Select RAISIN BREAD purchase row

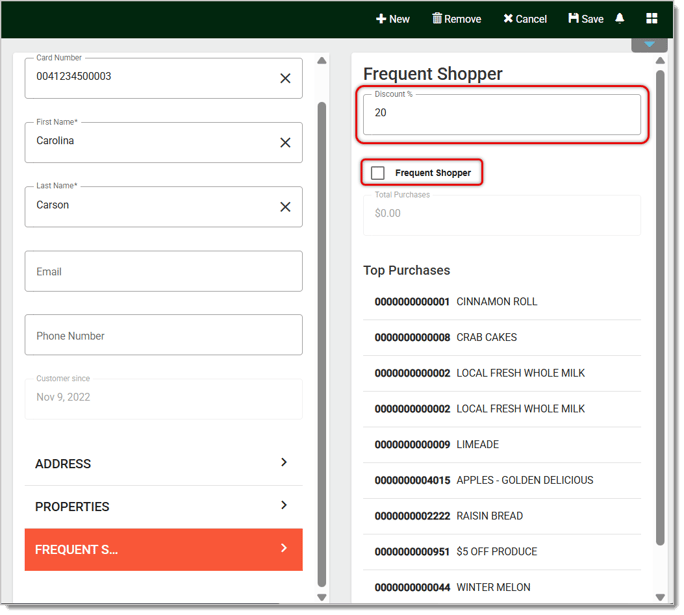(x=502, y=516)
